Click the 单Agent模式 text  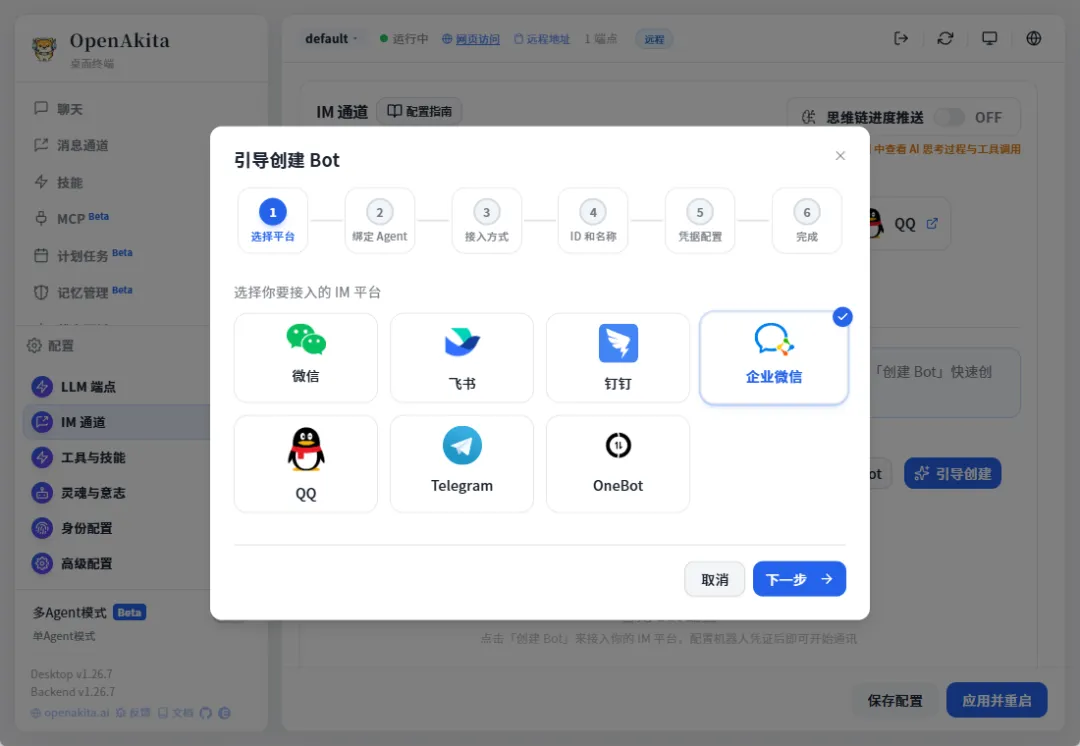click(x=64, y=636)
